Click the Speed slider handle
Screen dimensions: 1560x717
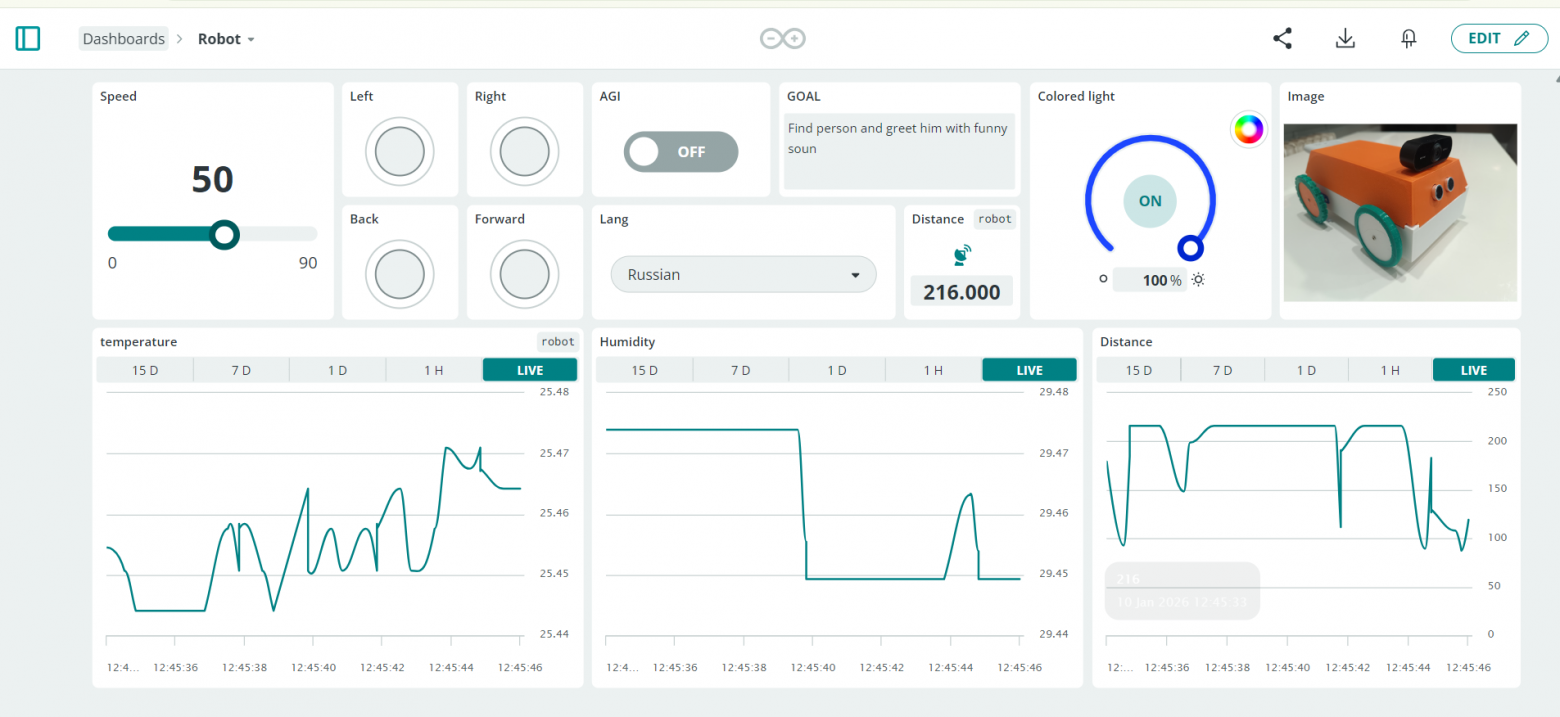(225, 234)
